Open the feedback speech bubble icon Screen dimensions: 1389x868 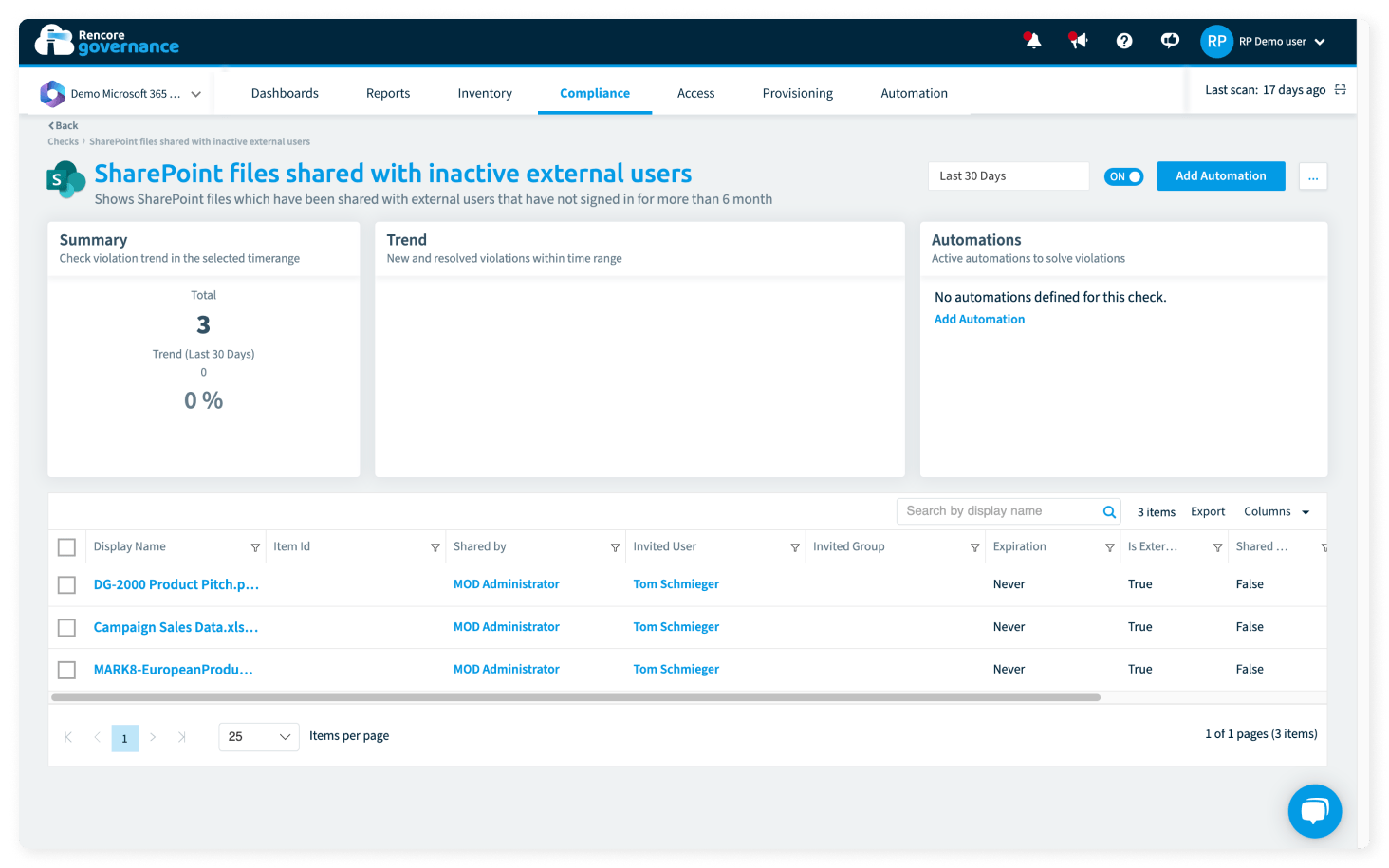point(1170,41)
